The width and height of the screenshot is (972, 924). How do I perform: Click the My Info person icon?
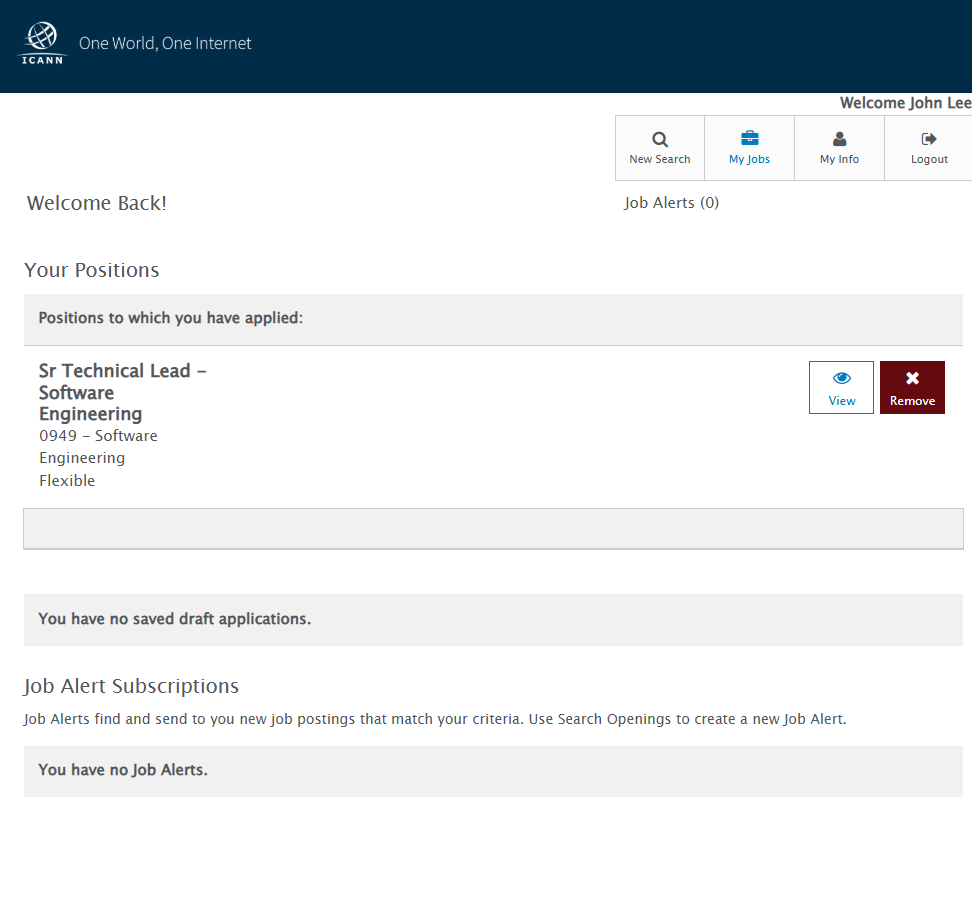click(x=840, y=139)
